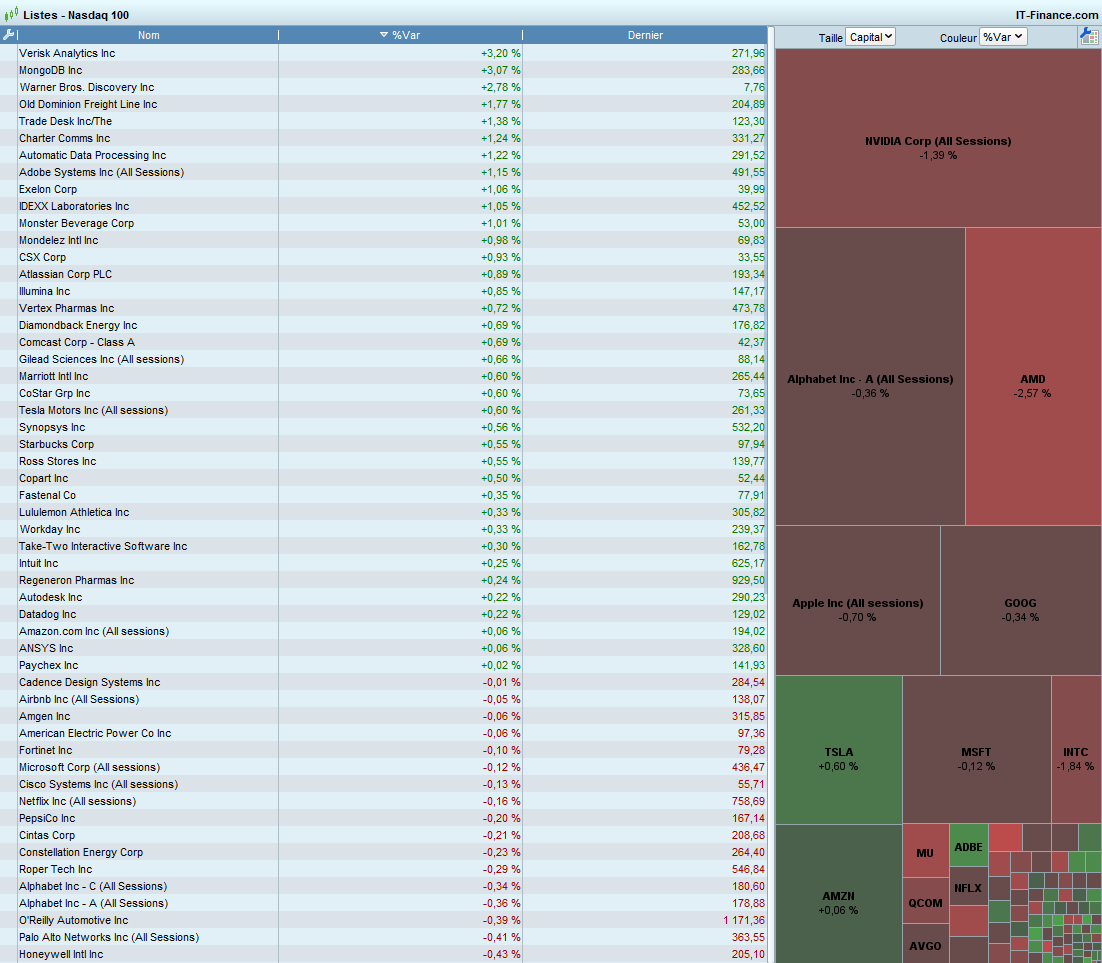Click the GOOG heatmap tile

[x=1020, y=600]
